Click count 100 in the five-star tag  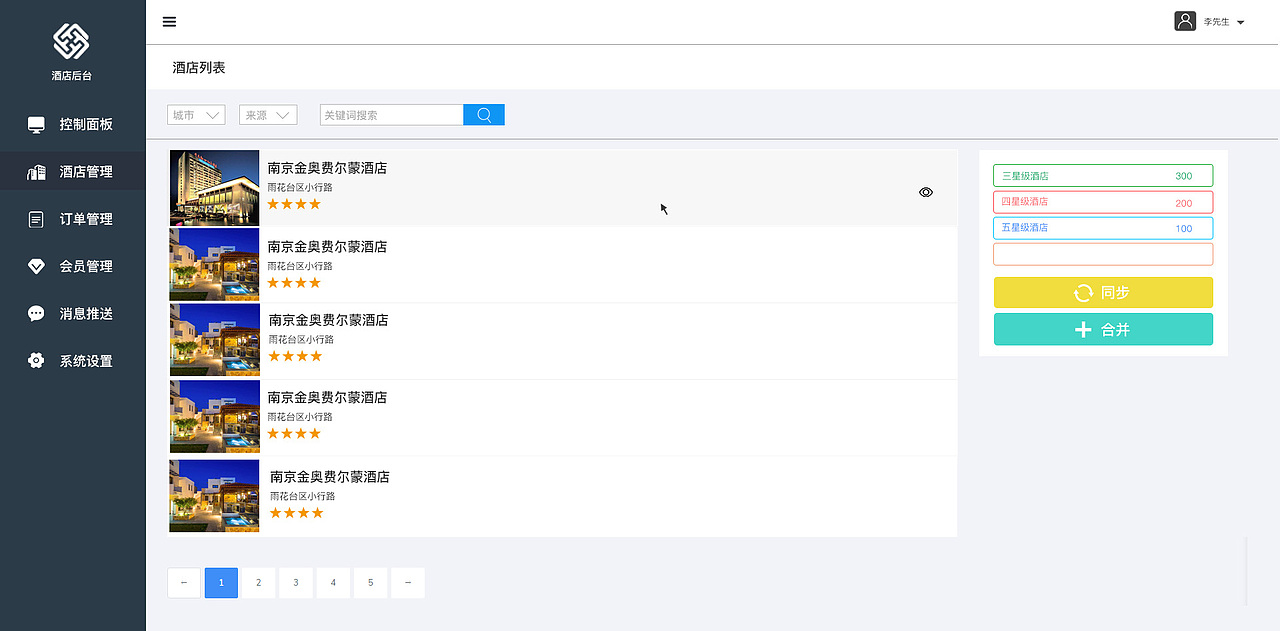[x=1184, y=229]
